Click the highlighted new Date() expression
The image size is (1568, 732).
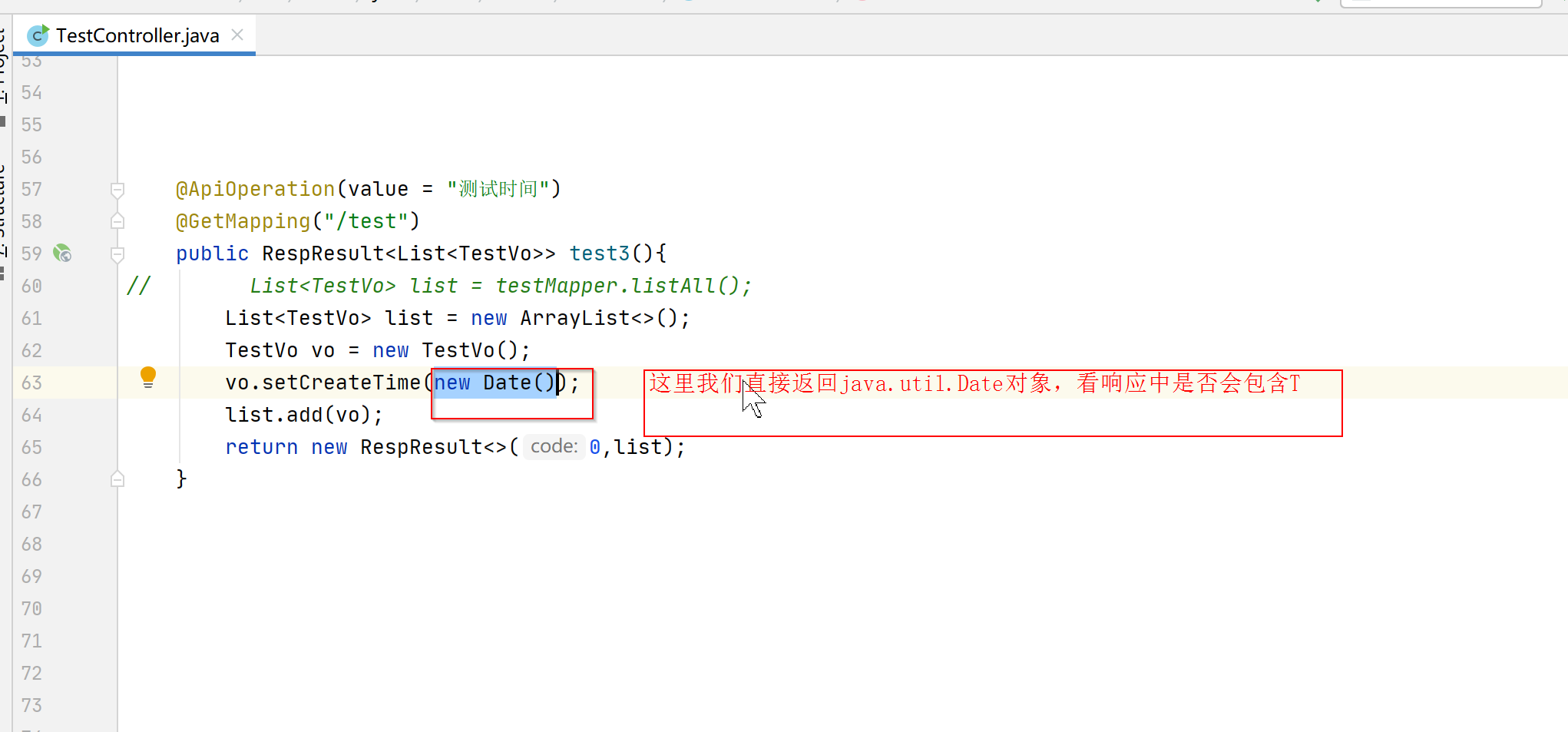495,383
